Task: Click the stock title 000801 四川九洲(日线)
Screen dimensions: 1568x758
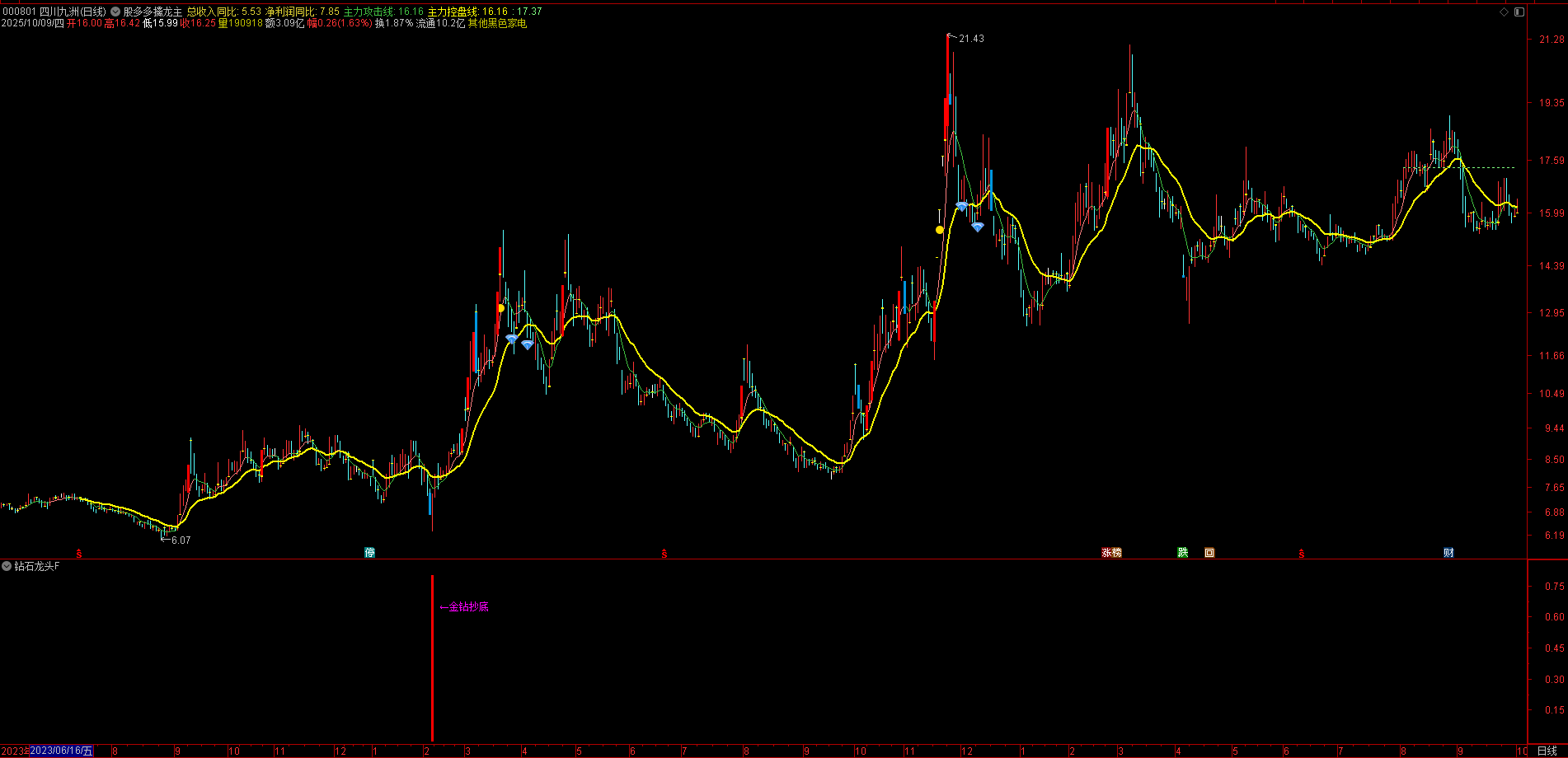Action: pos(54,12)
